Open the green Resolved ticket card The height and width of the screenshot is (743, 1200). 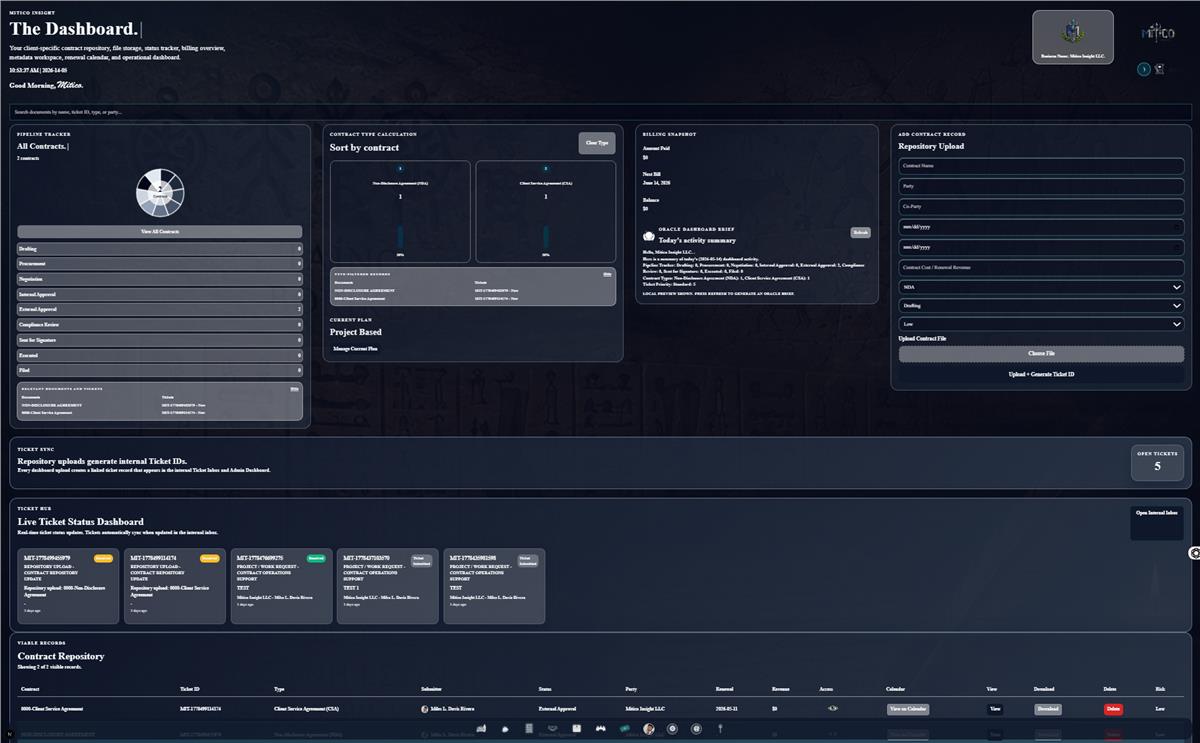coord(281,586)
